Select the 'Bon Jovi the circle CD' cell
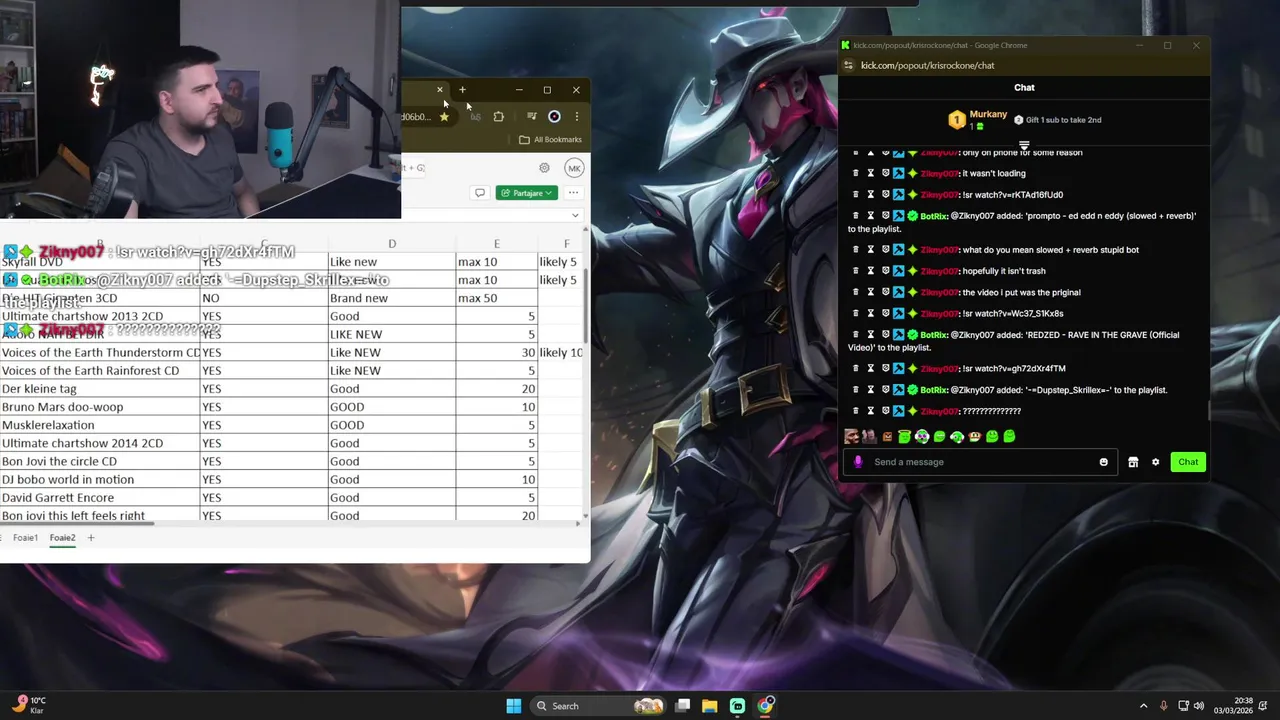This screenshot has width=1280, height=720. pos(100,462)
